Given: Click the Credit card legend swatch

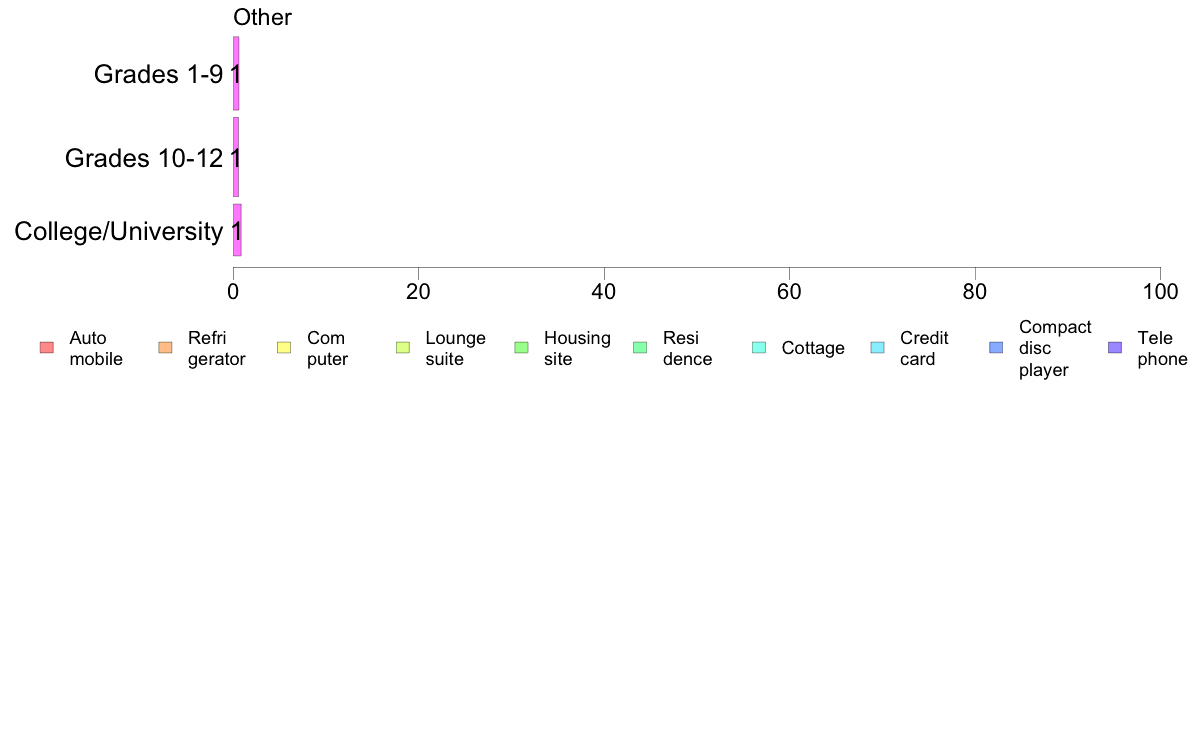Looking at the screenshot, I should click(x=877, y=348).
